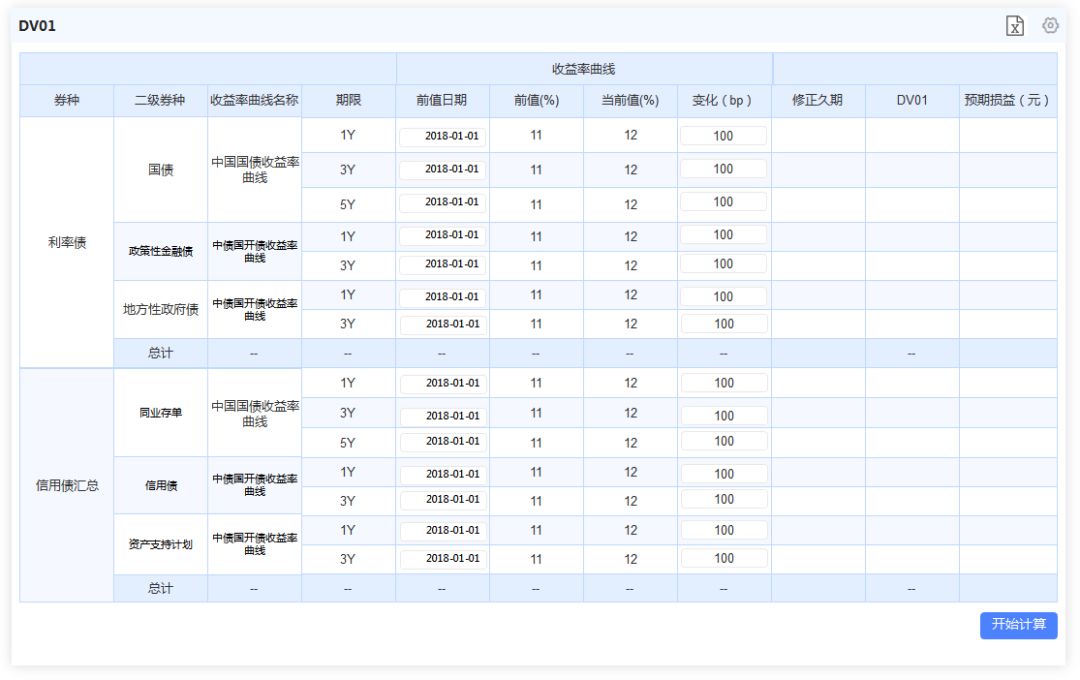This screenshot has width=1080, height=680.
Task: Click the 开始计算 button
Action: [1019, 625]
